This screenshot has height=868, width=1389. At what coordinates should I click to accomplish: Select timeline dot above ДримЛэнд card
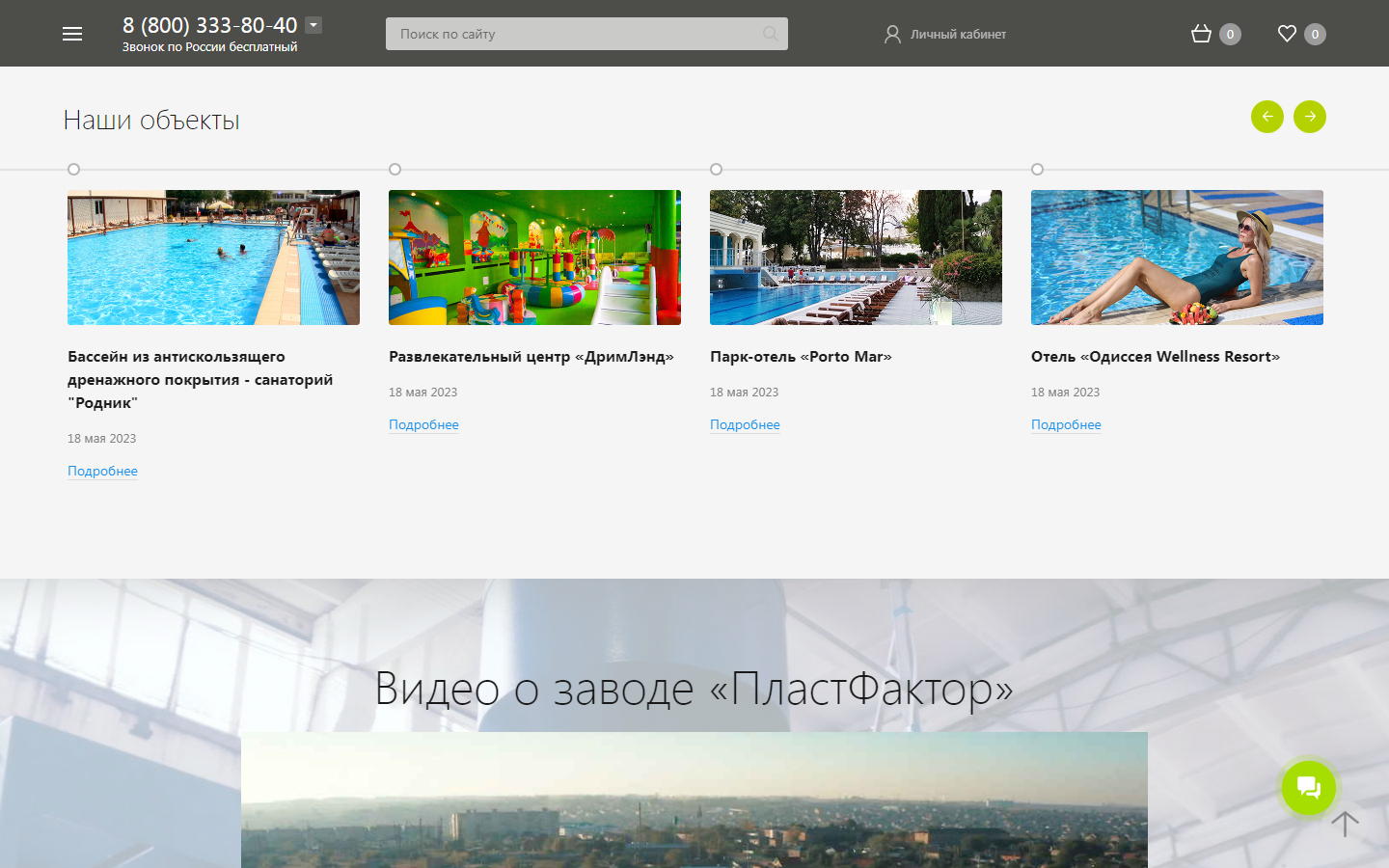coord(395,169)
